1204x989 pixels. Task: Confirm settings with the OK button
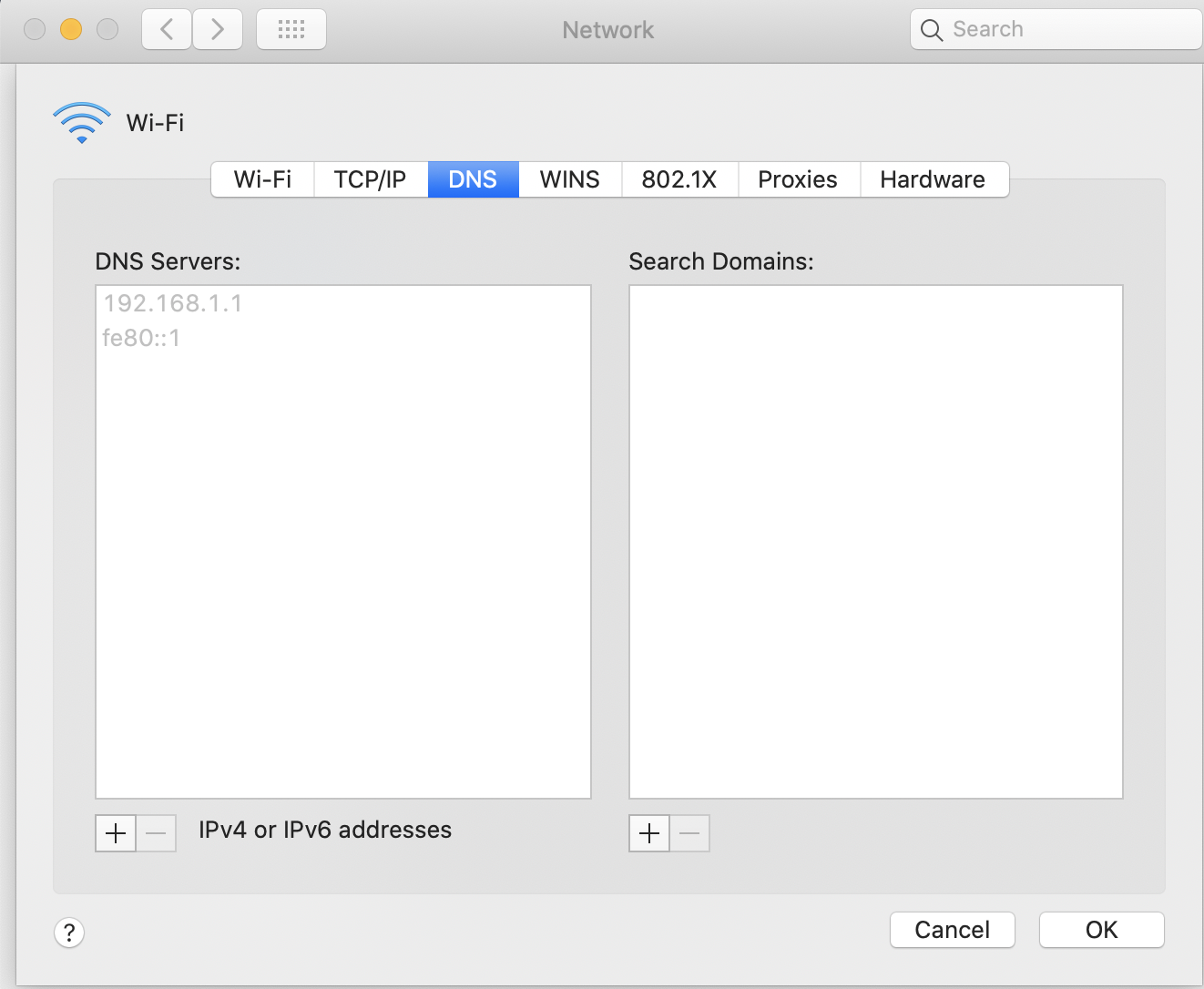pos(1102,930)
